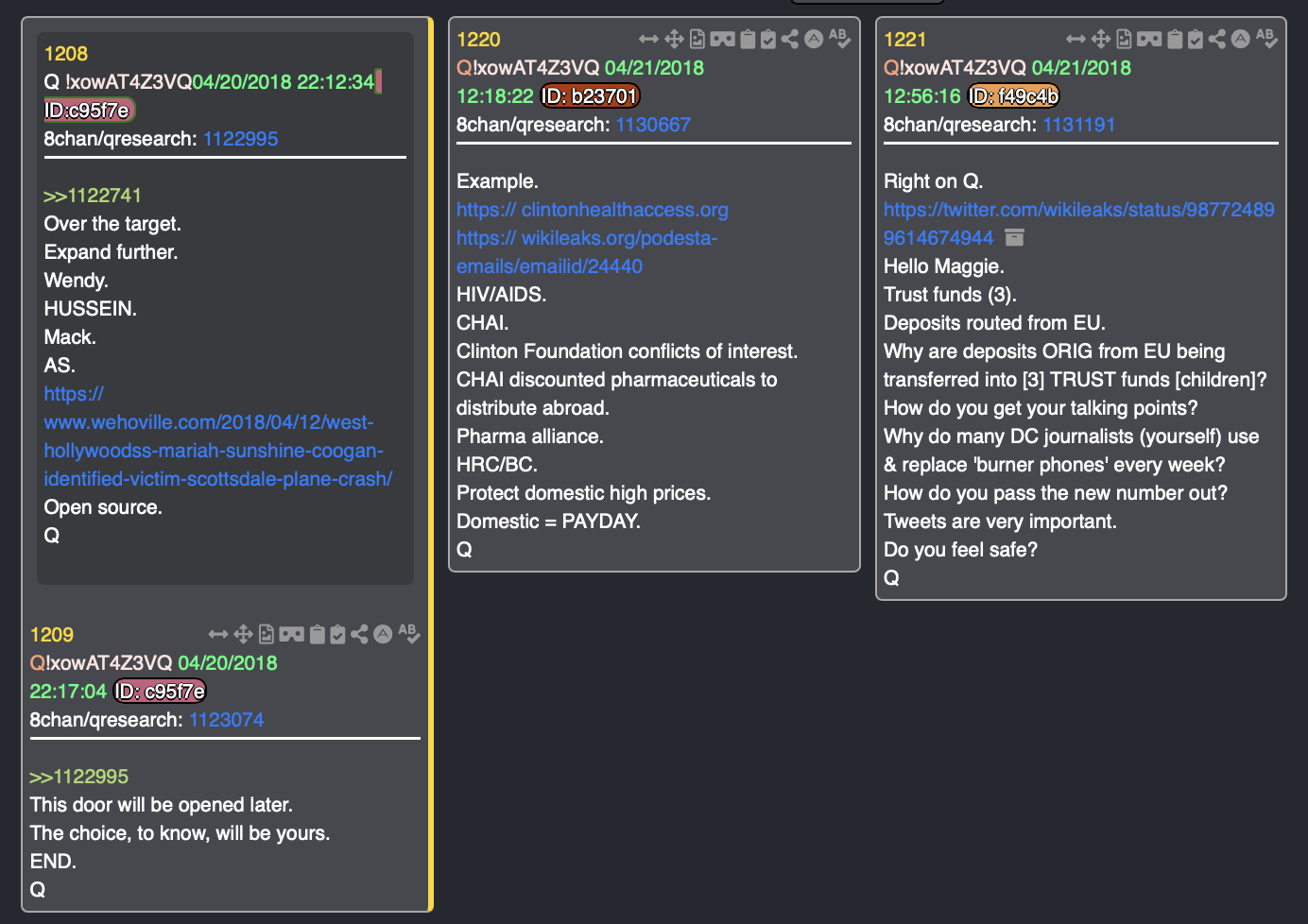This screenshot has width=1308, height=924.
Task: Click the VR goggles icon on post 1209
Action: pos(292,634)
